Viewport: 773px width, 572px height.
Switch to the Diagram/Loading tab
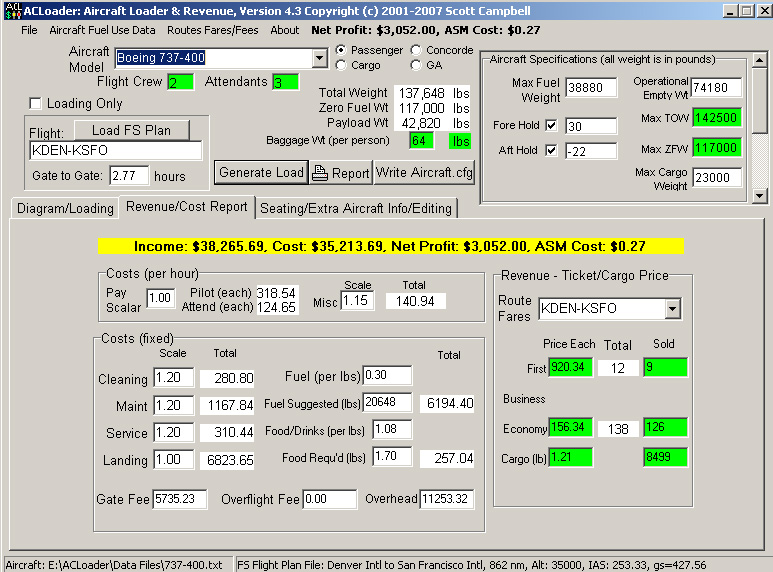click(64, 209)
